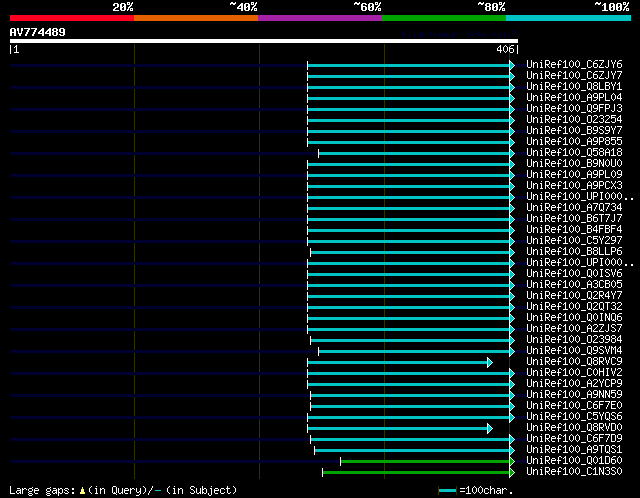
Task: Select label UniRef100_O23984
Action: [574, 340]
